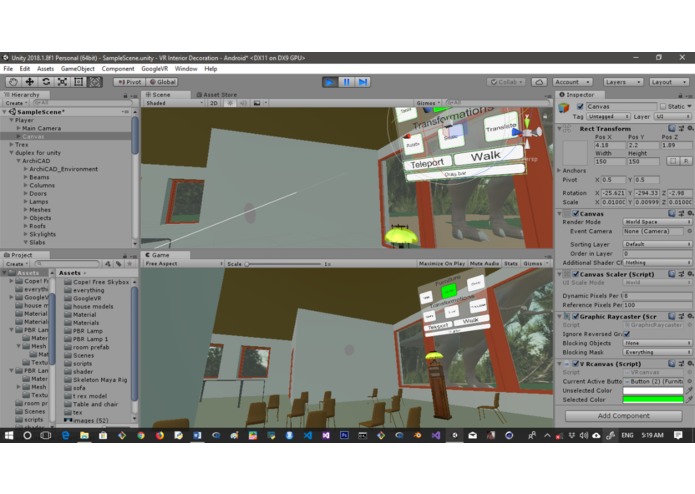
Task: Click the Pause button
Action: [x=346, y=82]
